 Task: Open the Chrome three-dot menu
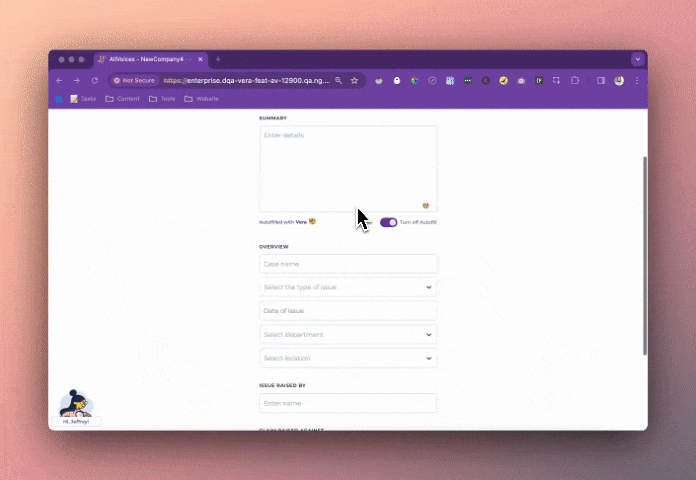coord(637,80)
